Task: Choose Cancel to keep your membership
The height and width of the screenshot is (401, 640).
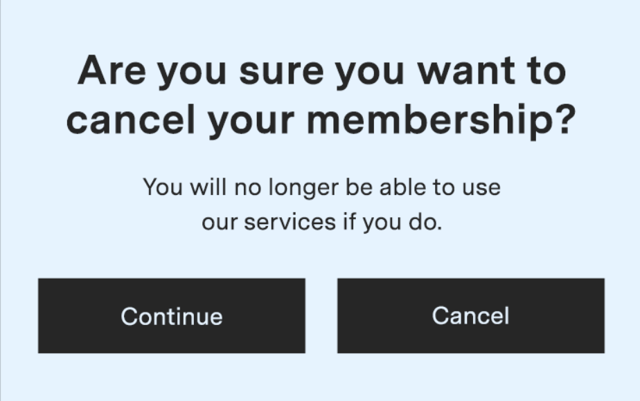Action: (470, 316)
